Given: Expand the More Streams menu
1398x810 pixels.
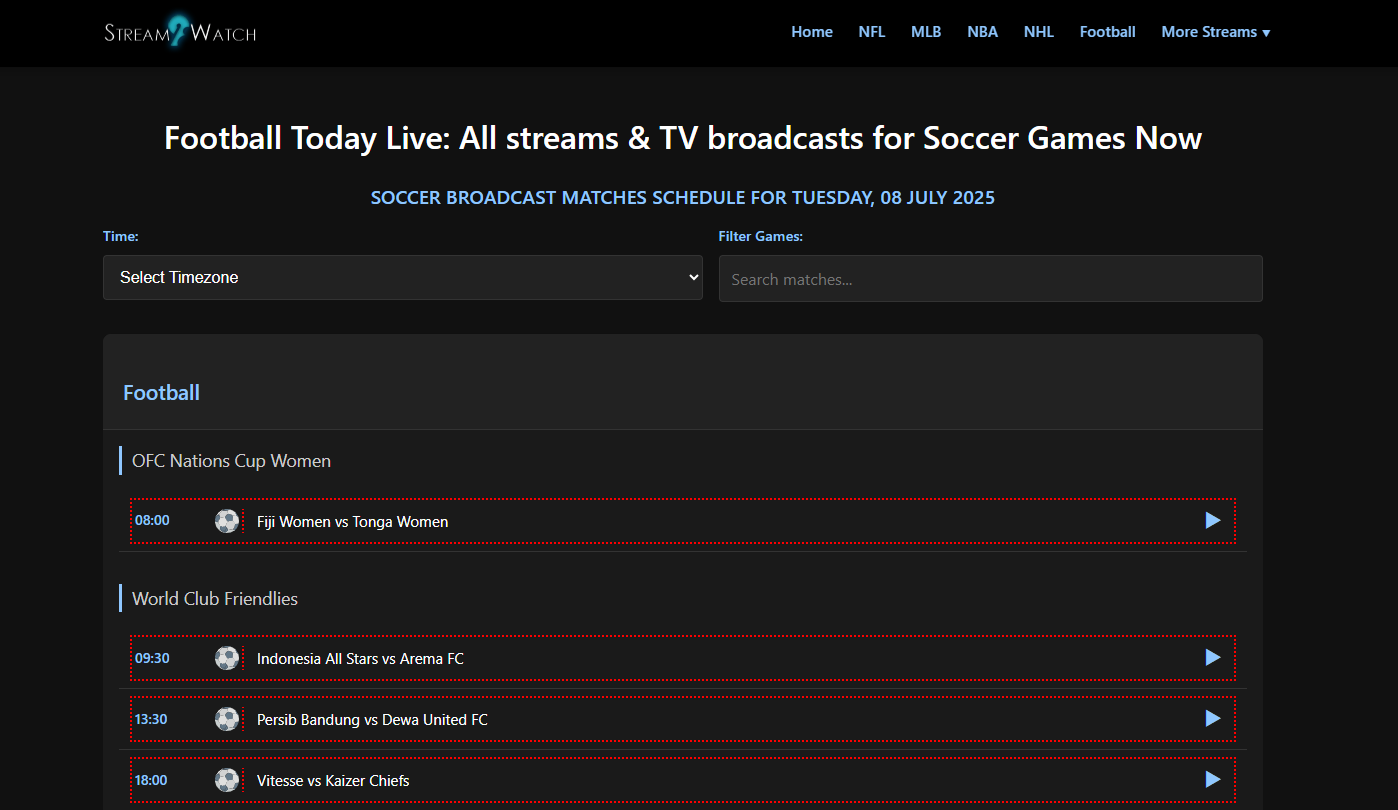Looking at the screenshot, I should 1216,32.
